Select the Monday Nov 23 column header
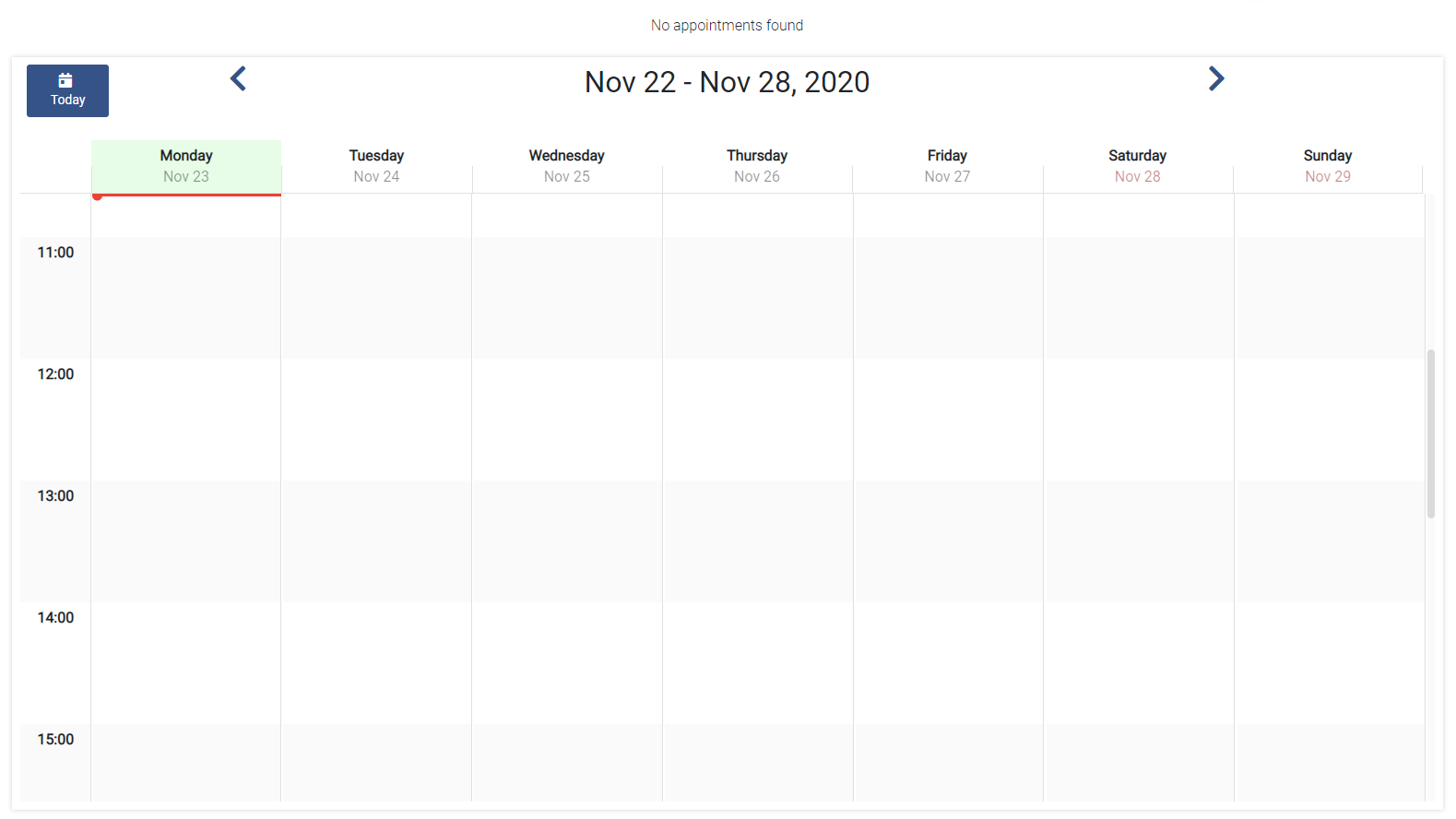Viewport: 1456px width, 819px height. tap(186, 166)
